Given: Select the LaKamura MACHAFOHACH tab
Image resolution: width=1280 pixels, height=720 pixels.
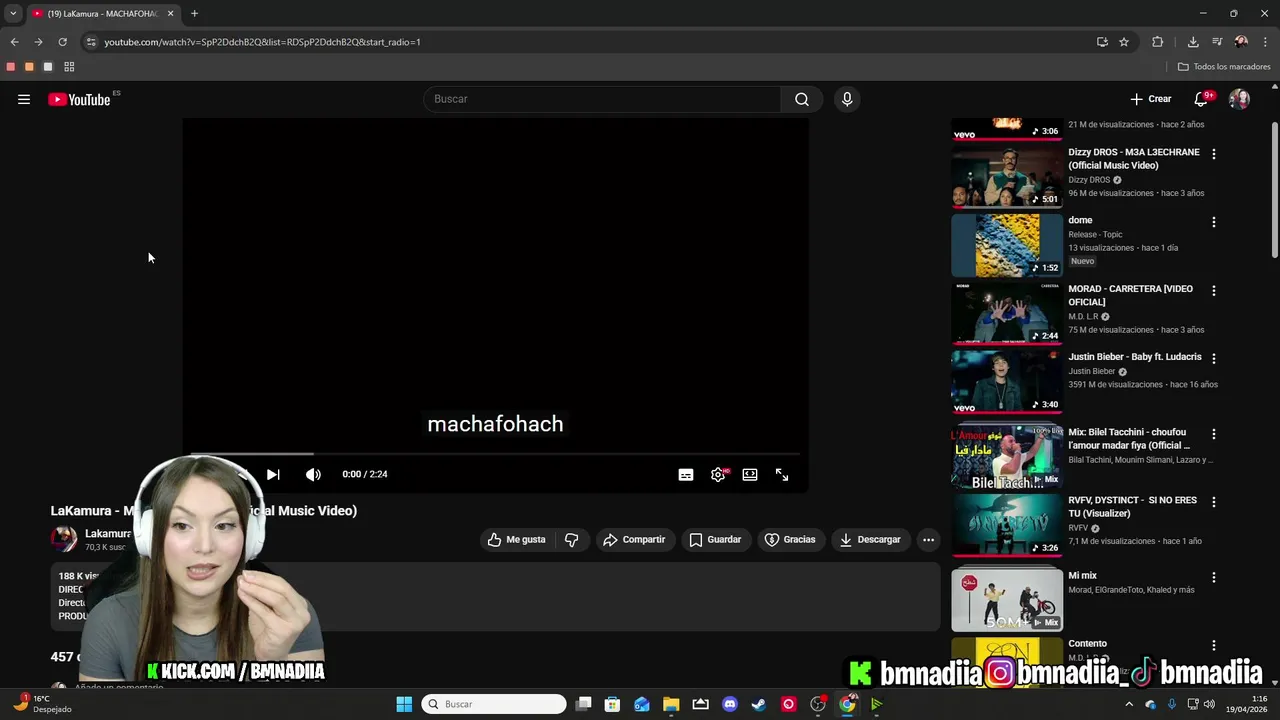Looking at the screenshot, I should click(x=103, y=14).
